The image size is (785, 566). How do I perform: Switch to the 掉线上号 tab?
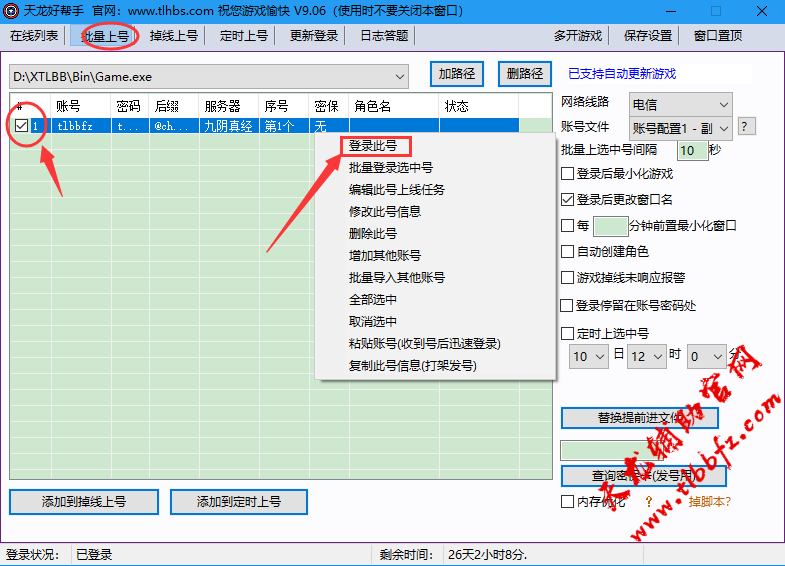[x=174, y=35]
